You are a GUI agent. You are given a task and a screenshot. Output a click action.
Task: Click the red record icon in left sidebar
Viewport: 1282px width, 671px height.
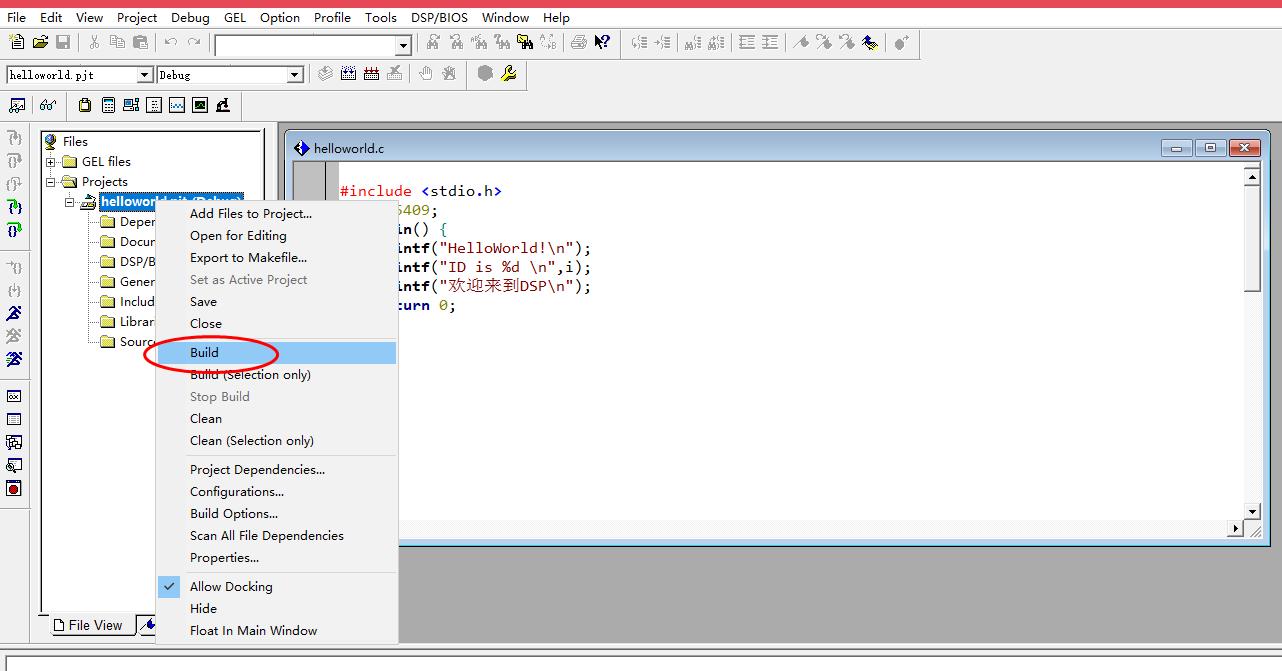[x=14, y=489]
